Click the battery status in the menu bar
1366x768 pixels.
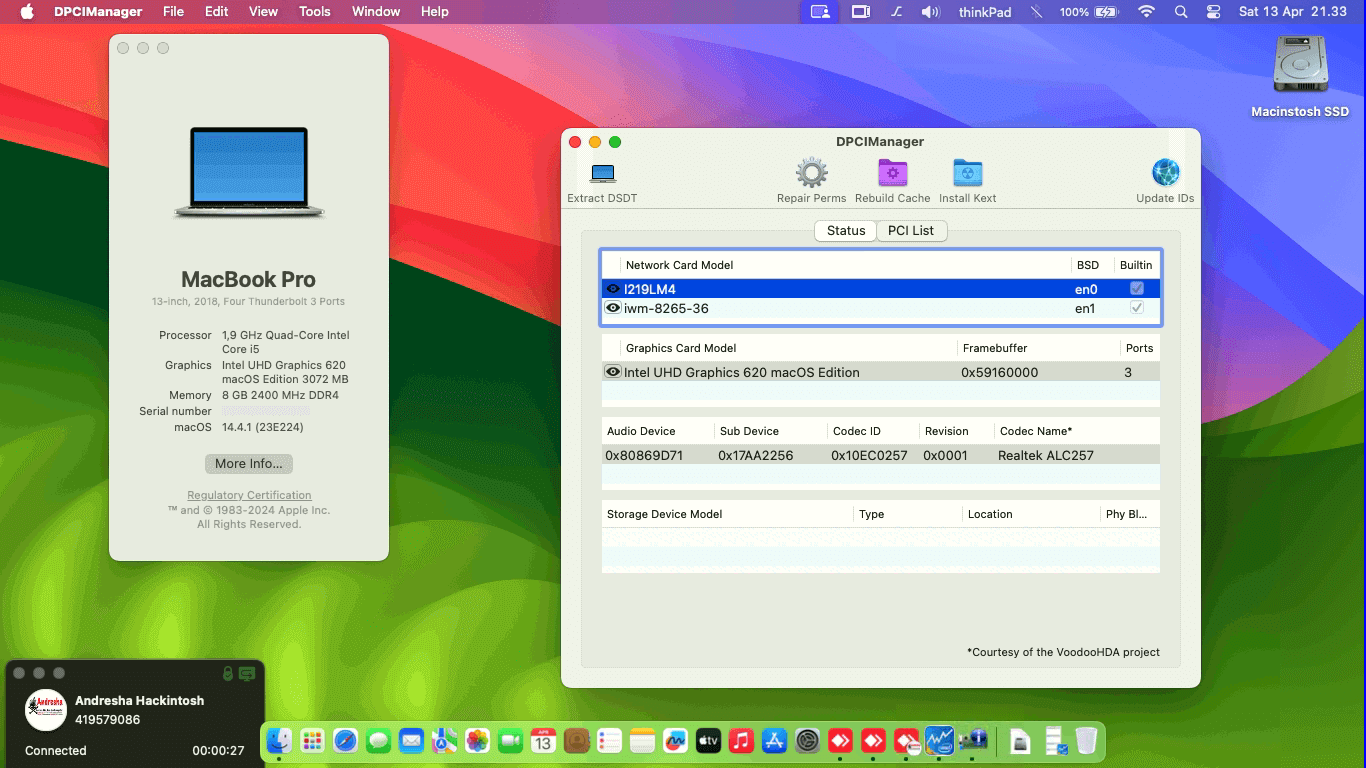(x=1089, y=12)
